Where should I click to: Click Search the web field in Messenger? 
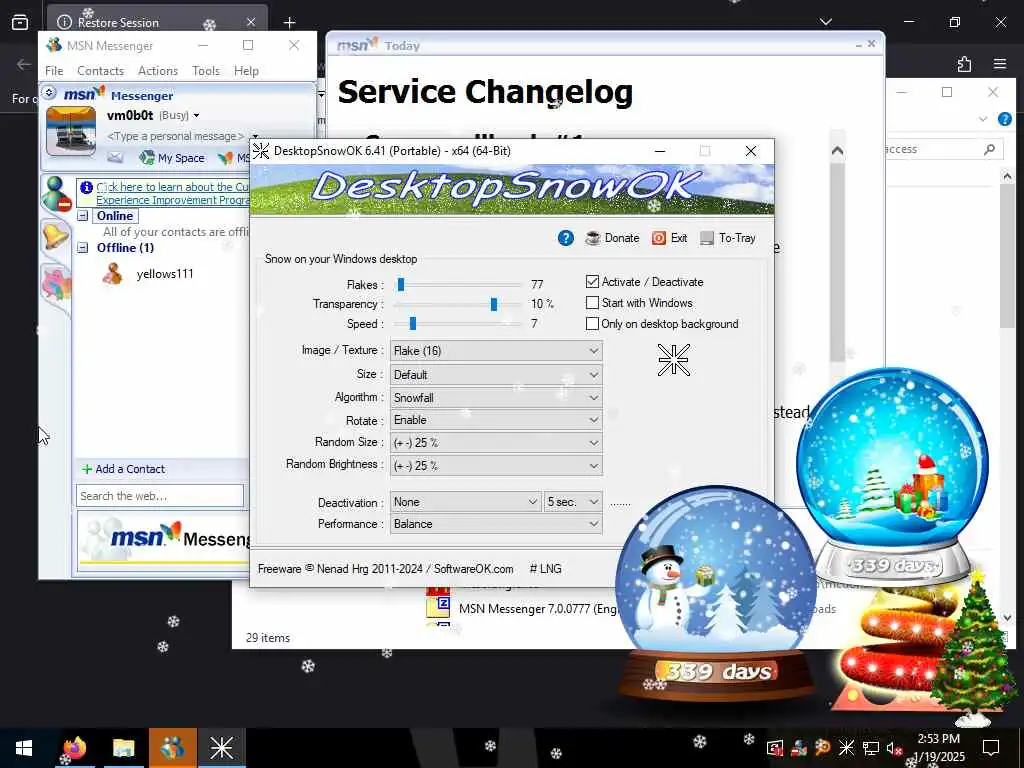(x=160, y=496)
